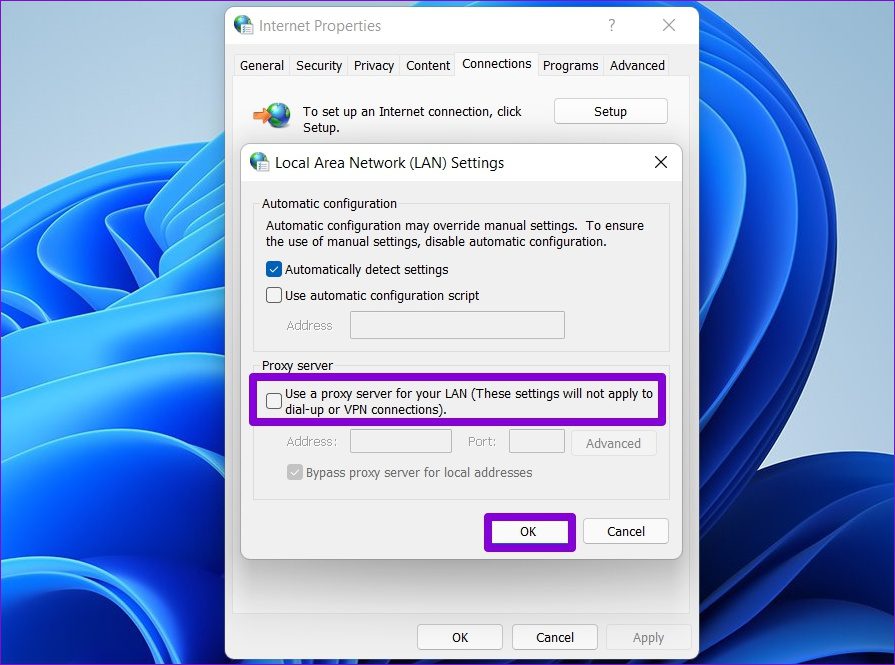Image resolution: width=895 pixels, height=665 pixels.
Task: Switch to the Security tab
Action: coord(318,65)
